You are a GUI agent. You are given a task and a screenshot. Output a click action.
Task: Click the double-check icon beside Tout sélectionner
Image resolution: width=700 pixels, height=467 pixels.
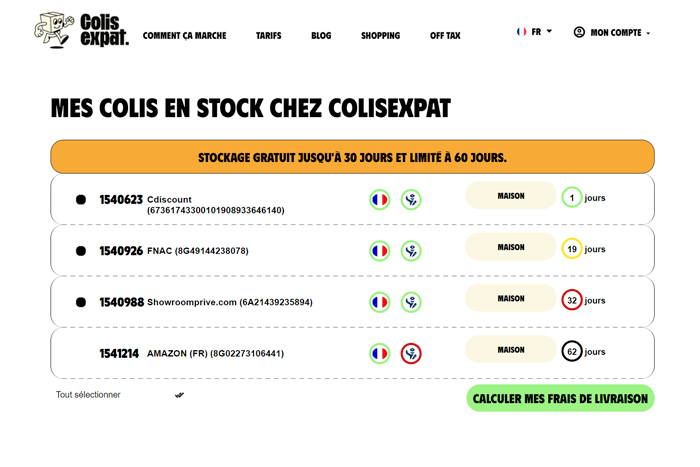click(179, 395)
